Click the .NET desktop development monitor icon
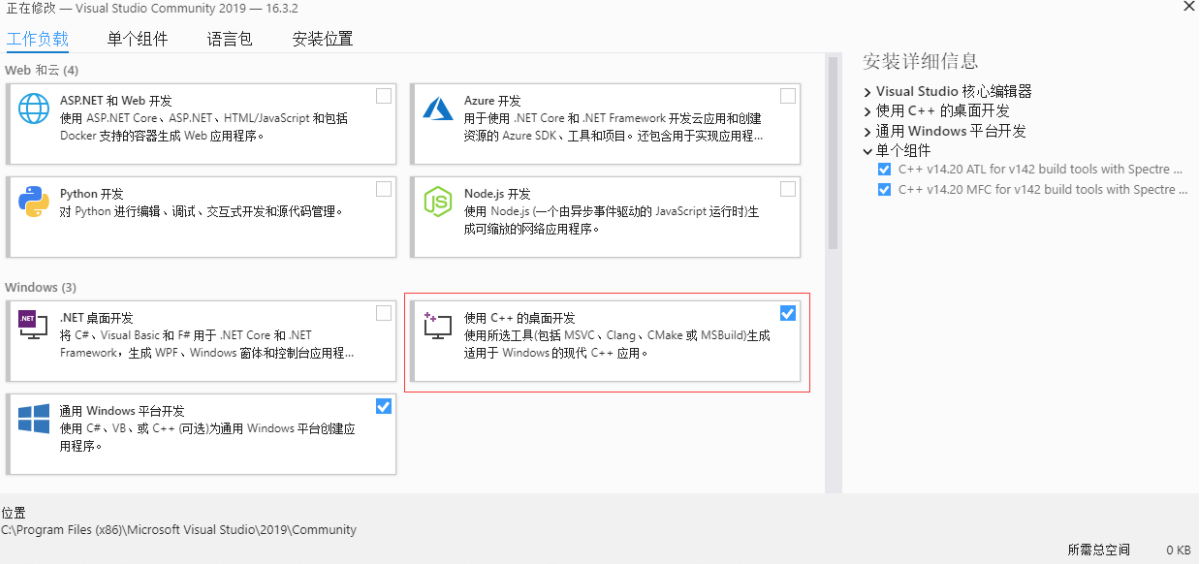This screenshot has height=564, width=1202. [33, 323]
